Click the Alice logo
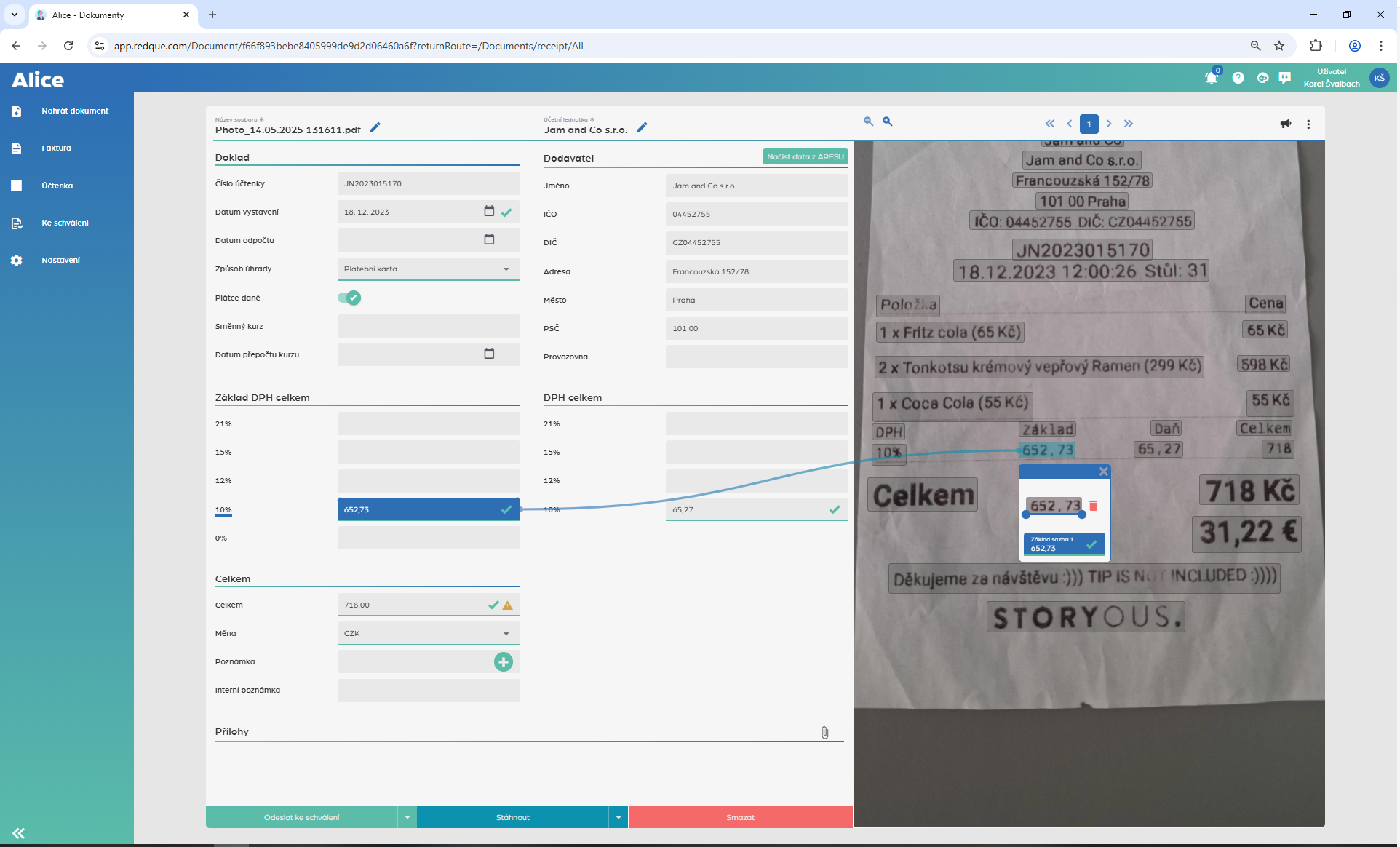The image size is (1400, 847). [38, 79]
